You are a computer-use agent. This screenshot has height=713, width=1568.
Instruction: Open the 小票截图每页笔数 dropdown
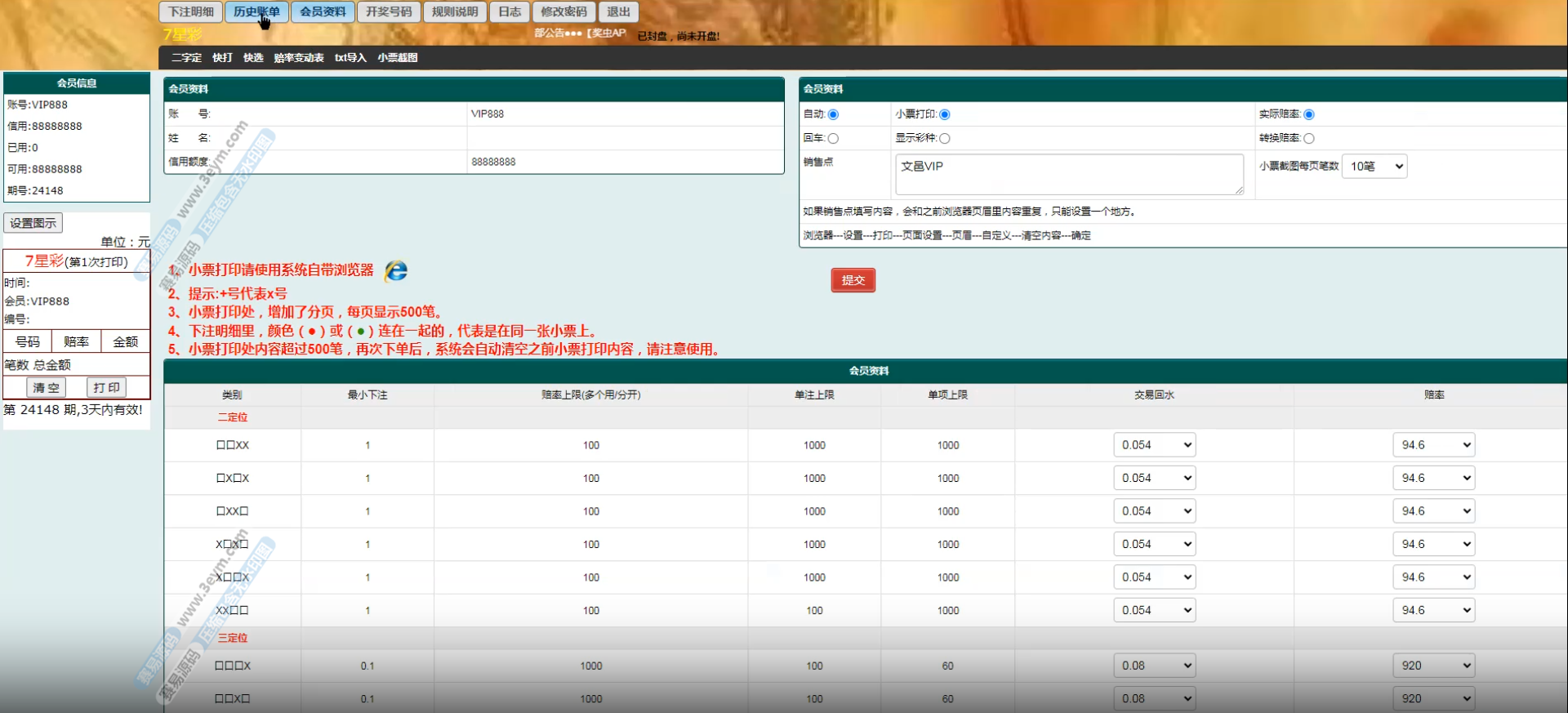[1374, 167]
